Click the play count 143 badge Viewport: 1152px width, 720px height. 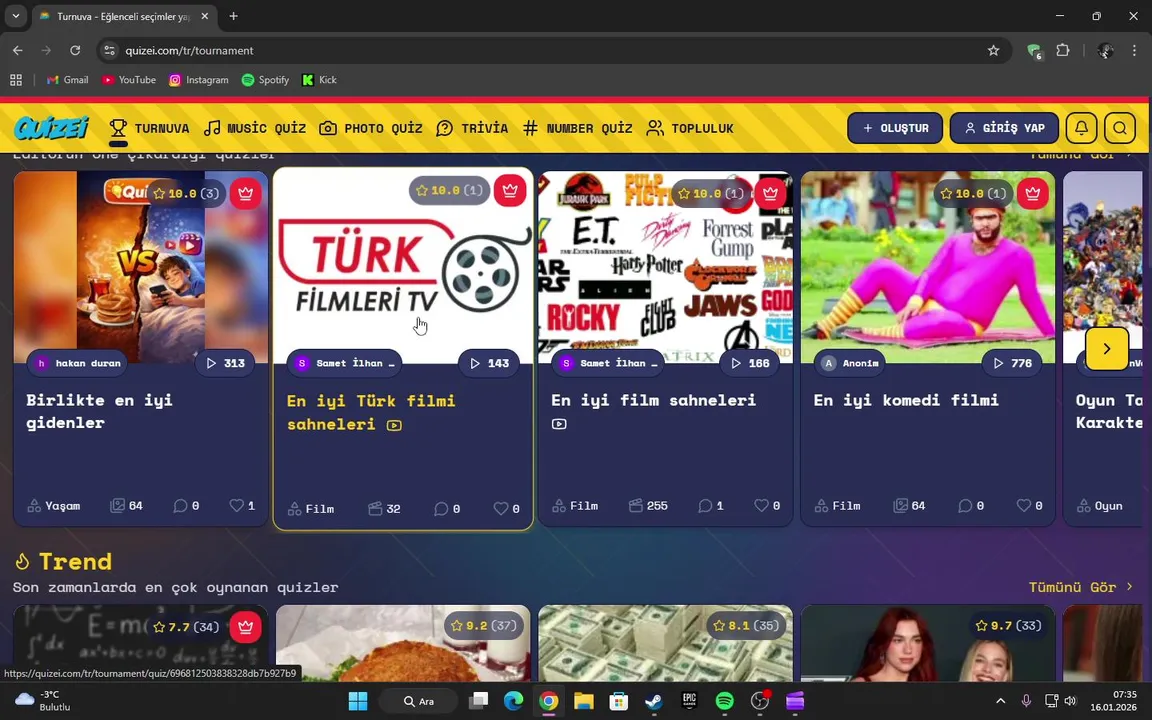point(489,363)
